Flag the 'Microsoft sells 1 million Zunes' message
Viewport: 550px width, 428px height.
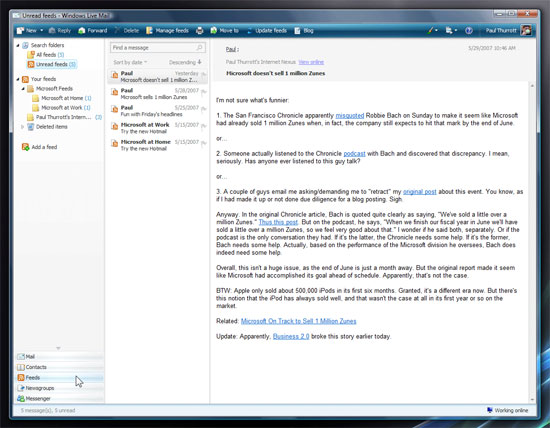(203, 91)
